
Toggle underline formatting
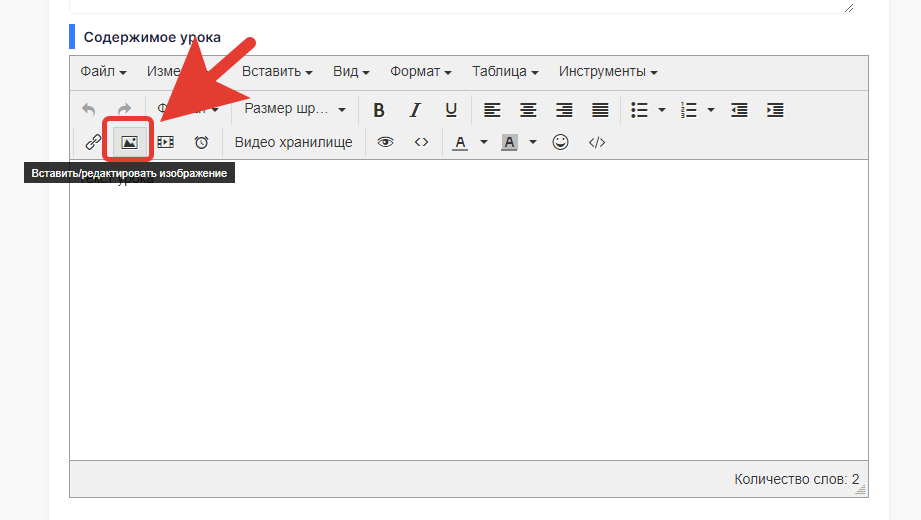coord(451,110)
